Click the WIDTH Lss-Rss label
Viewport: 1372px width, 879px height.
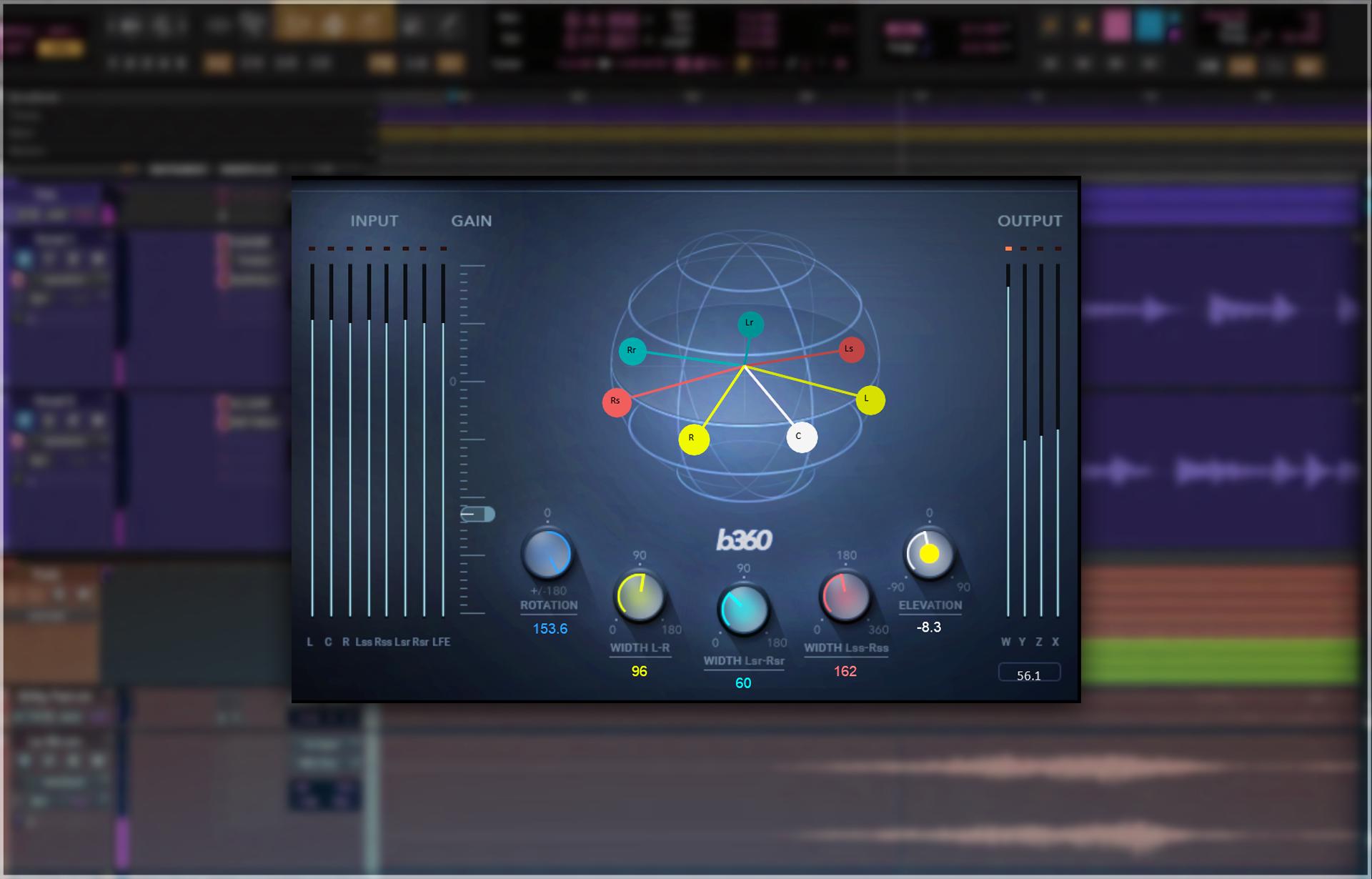(846, 648)
